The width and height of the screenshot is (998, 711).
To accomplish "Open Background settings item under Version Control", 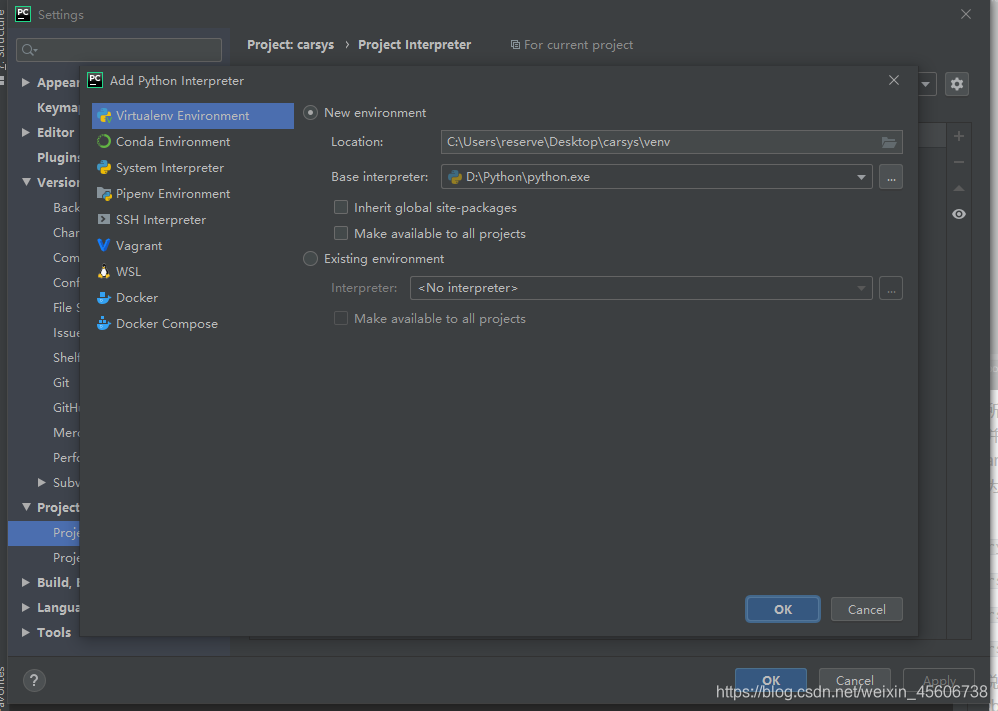I will pos(66,208).
